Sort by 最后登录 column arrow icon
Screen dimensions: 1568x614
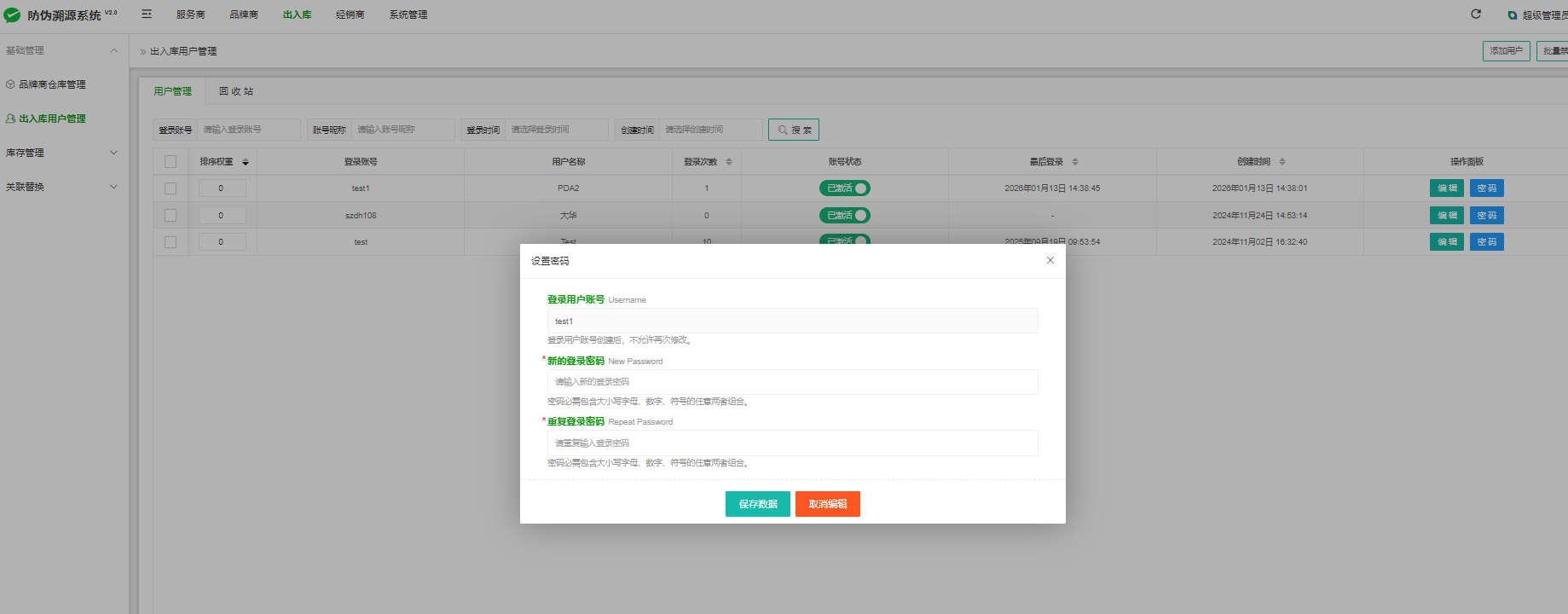tap(1075, 162)
